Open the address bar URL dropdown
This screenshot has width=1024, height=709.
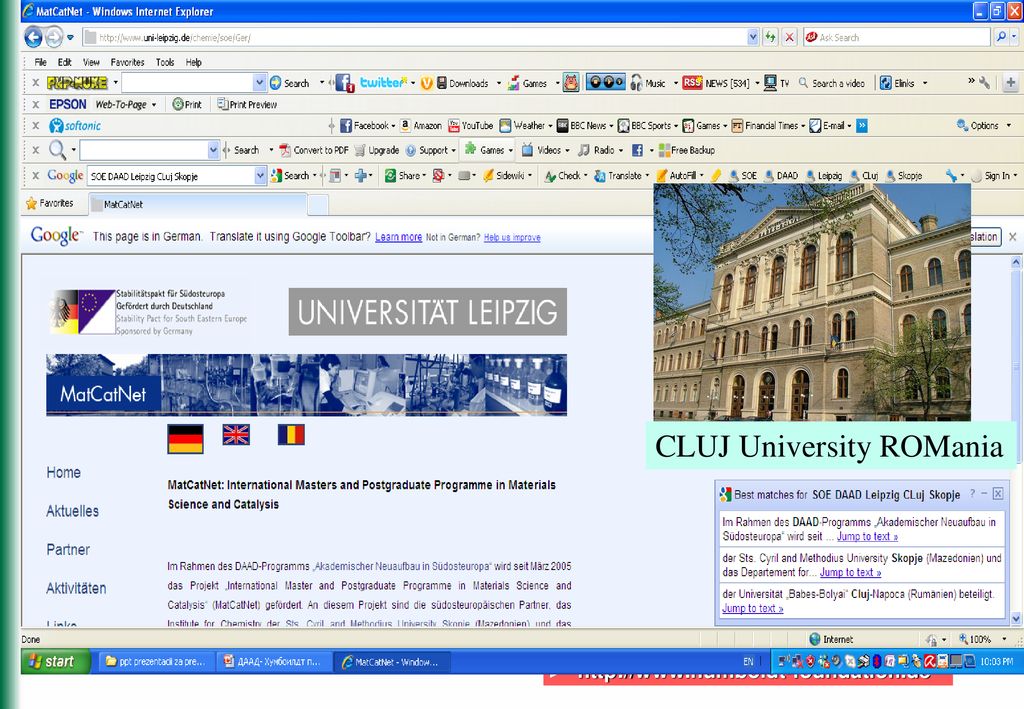tap(753, 37)
